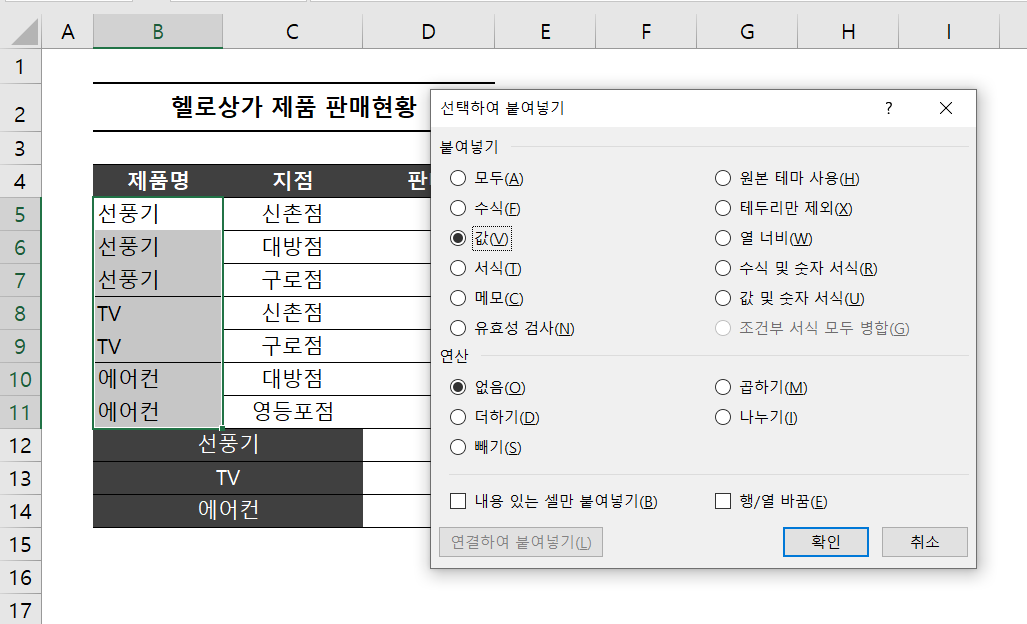Select column H header
This screenshot has height=624, width=1027.
pos(848,32)
